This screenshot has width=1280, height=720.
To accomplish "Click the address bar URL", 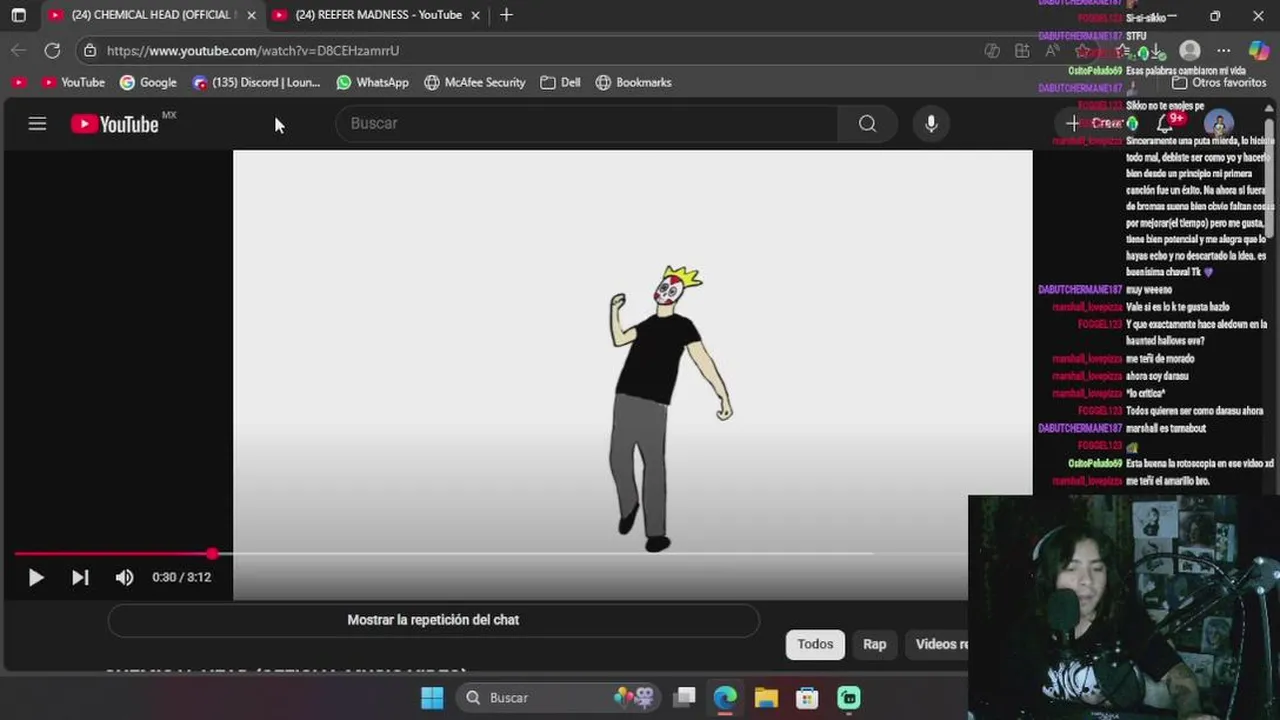I will [x=253, y=50].
